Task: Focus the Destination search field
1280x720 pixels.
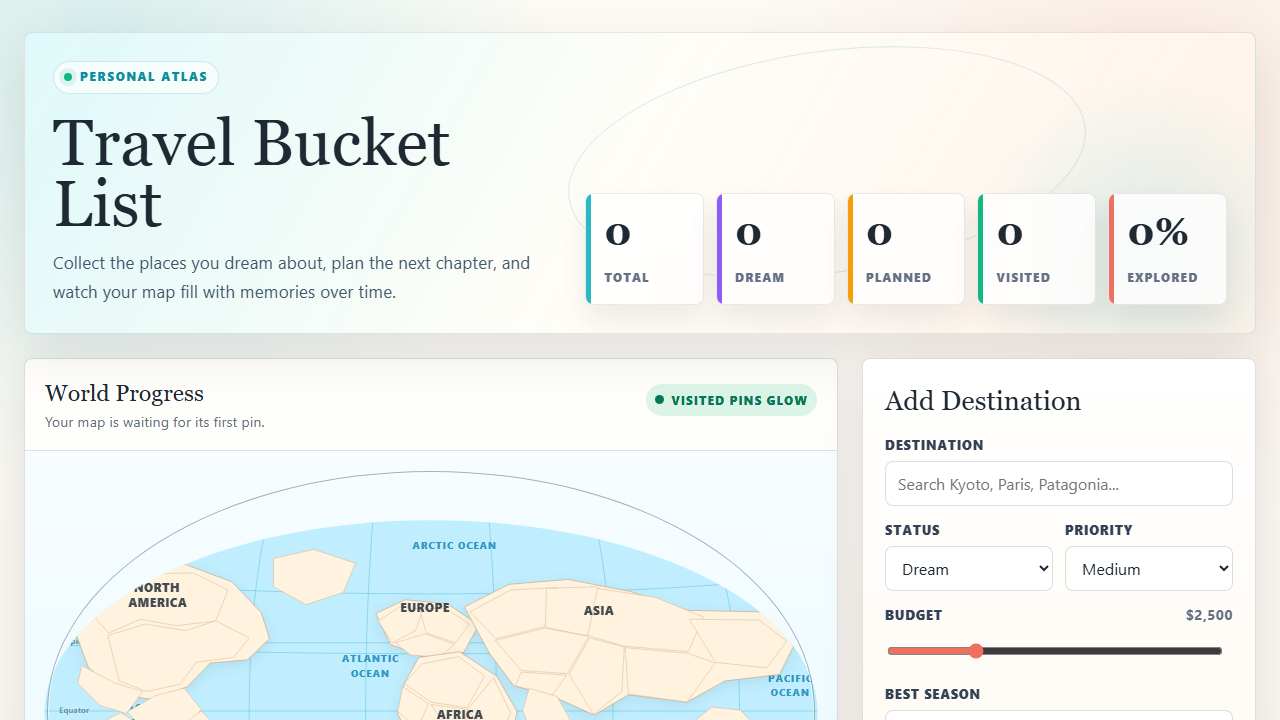Action: point(1059,484)
